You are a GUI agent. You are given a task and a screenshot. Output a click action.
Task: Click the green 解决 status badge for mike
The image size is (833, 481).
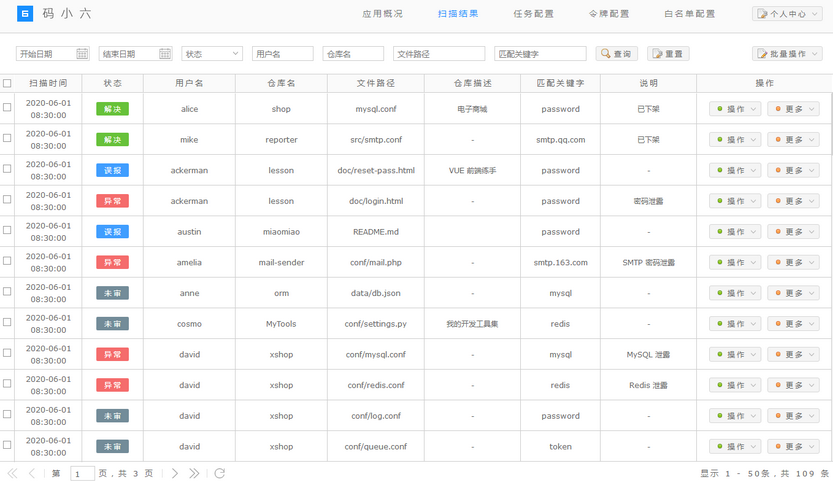pyautogui.click(x=113, y=140)
